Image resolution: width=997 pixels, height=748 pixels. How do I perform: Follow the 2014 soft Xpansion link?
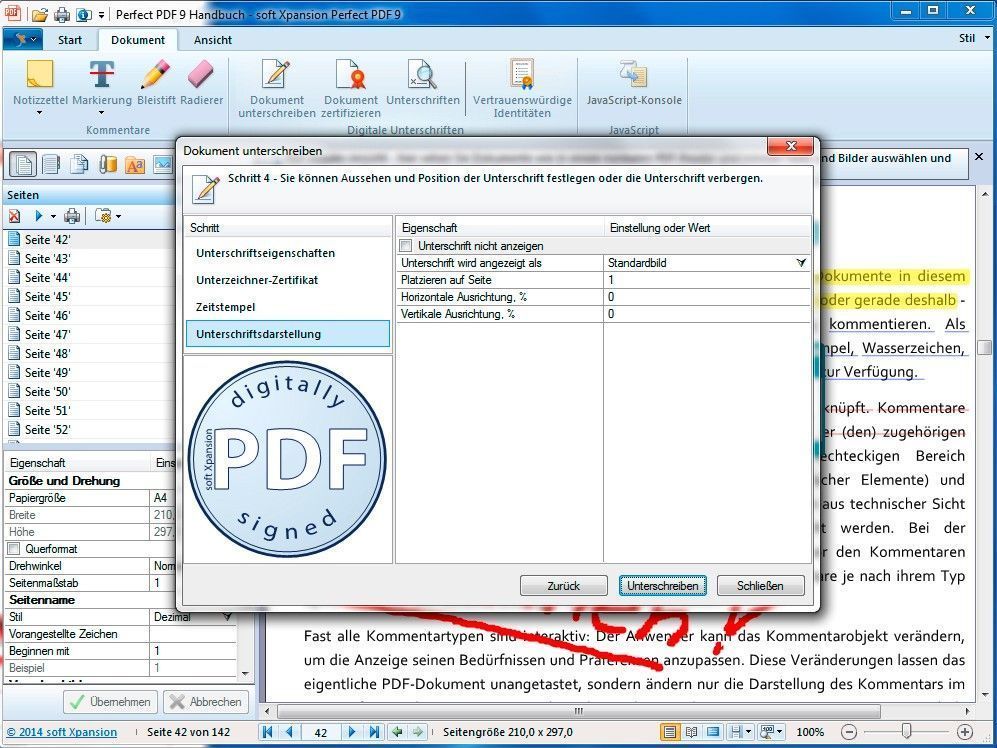[62, 732]
